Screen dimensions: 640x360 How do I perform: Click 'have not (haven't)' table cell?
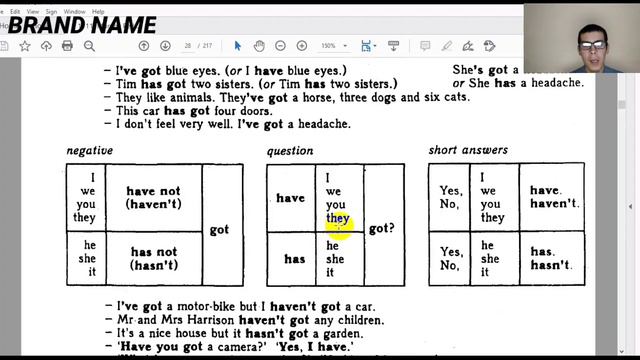pyautogui.click(x=154, y=198)
